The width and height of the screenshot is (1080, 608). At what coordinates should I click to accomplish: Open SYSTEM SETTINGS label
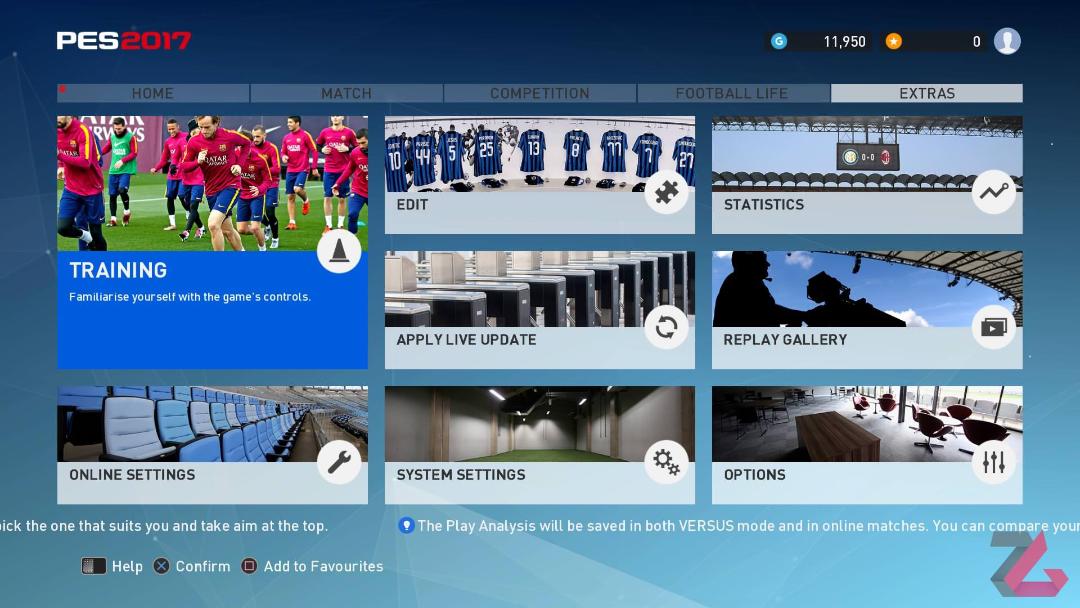point(461,474)
